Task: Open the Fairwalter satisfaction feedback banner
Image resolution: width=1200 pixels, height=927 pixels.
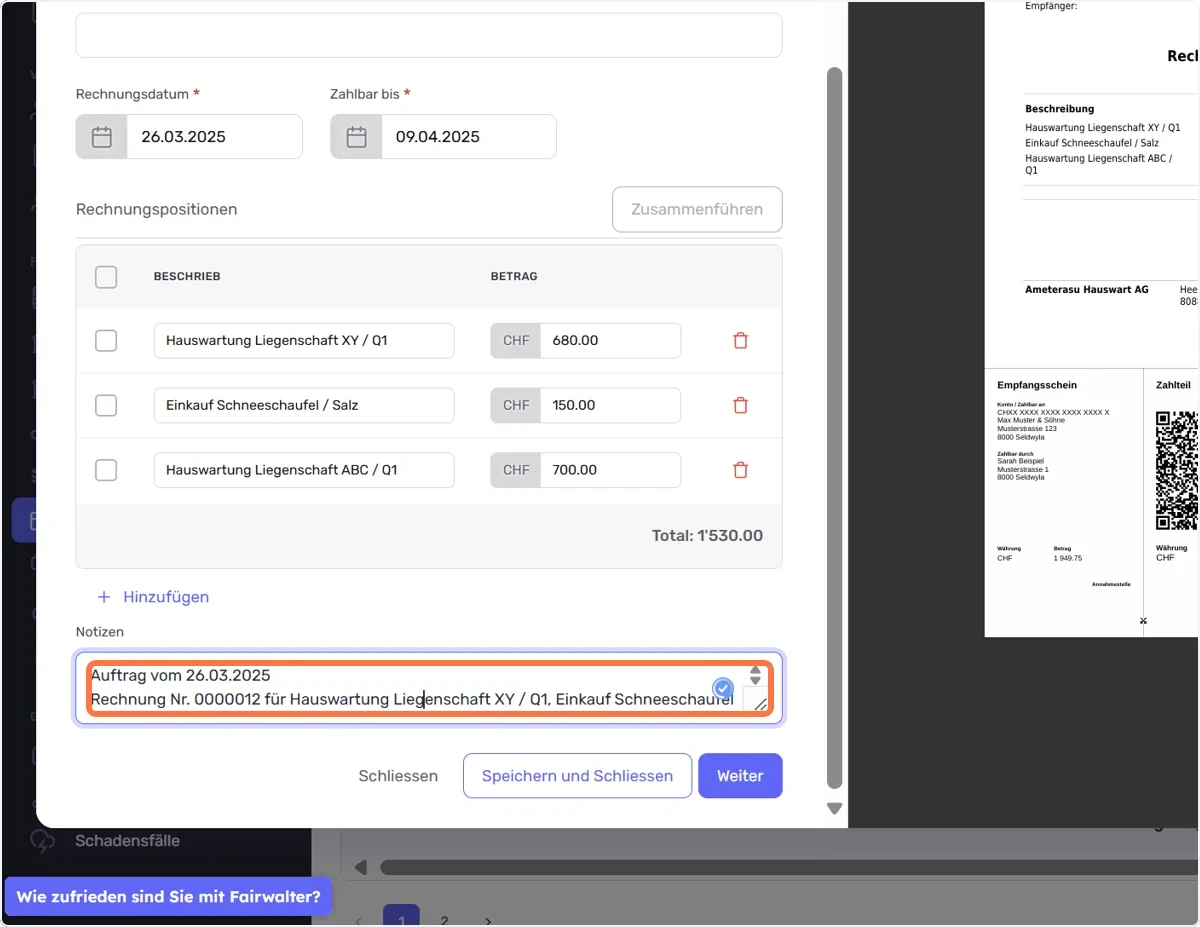Action: pos(168,897)
